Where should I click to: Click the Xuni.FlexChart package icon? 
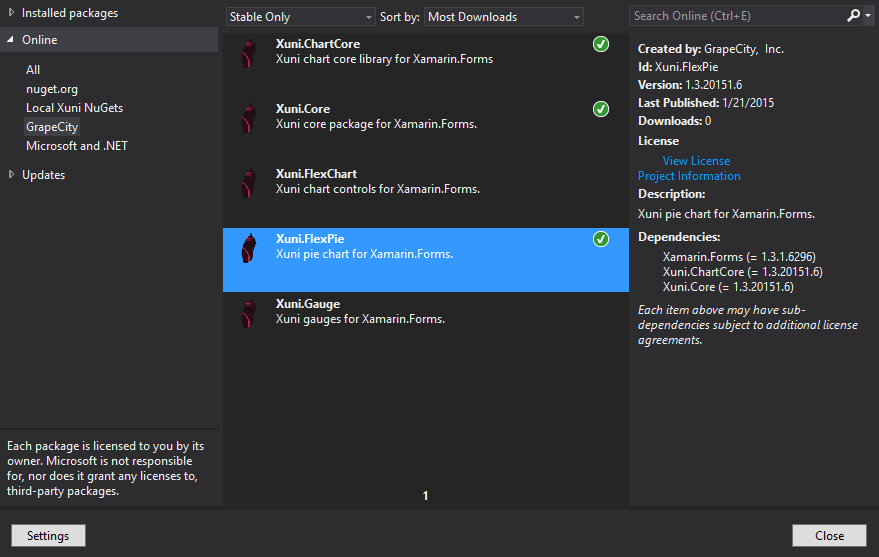pos(247,183)
